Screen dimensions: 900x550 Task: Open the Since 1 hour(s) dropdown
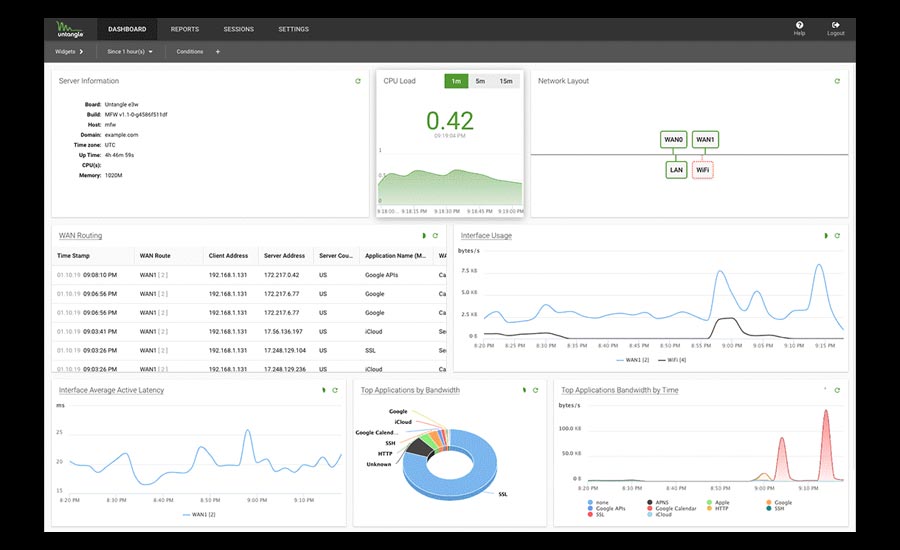pyautogui.click(x=130, y=51)
